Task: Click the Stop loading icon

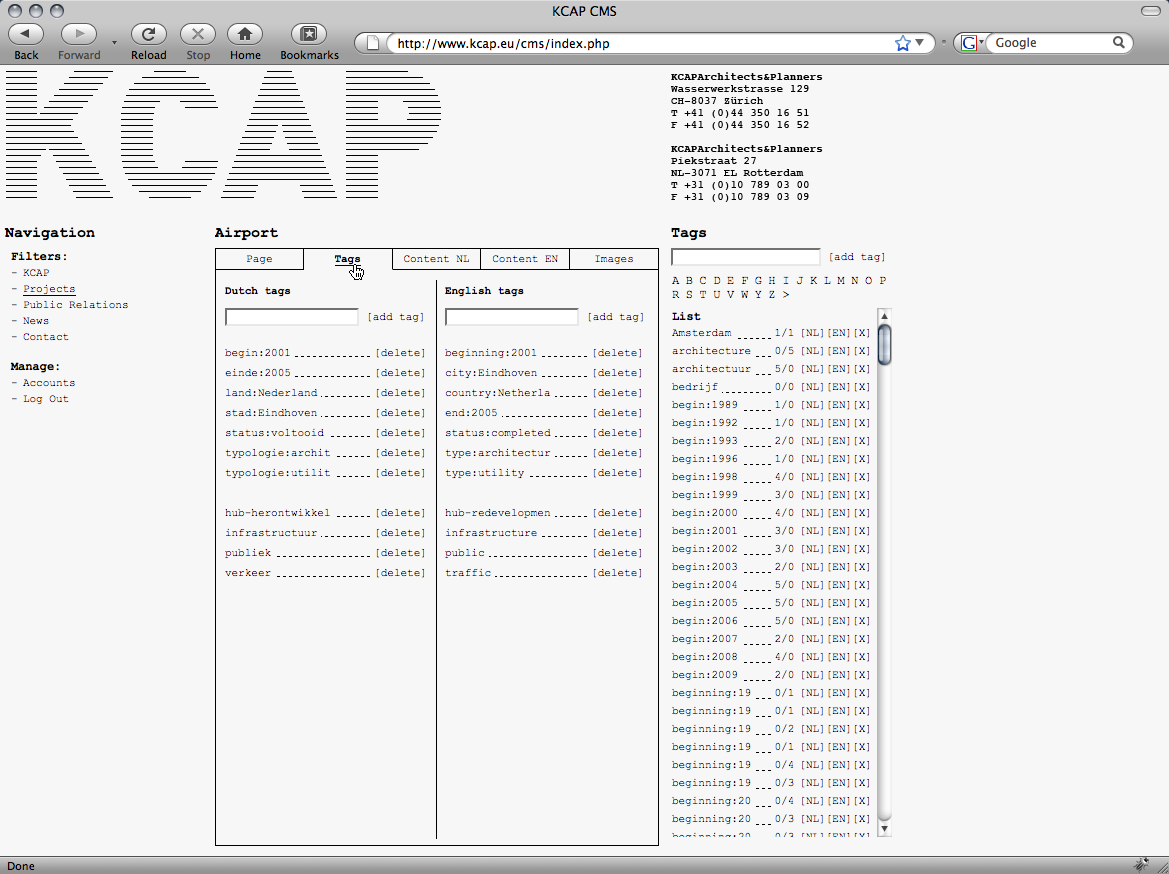Action: 198,35
